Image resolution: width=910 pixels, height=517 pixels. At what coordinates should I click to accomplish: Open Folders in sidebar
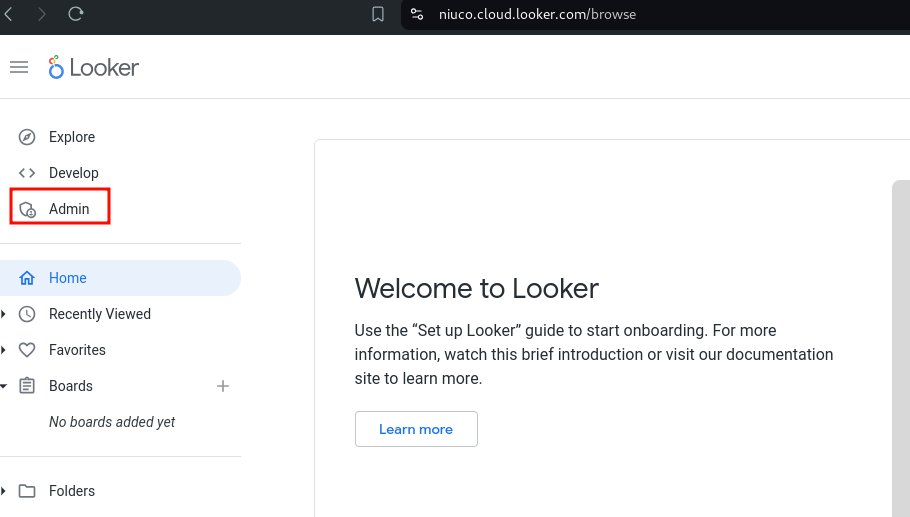[x=72, y=491]
